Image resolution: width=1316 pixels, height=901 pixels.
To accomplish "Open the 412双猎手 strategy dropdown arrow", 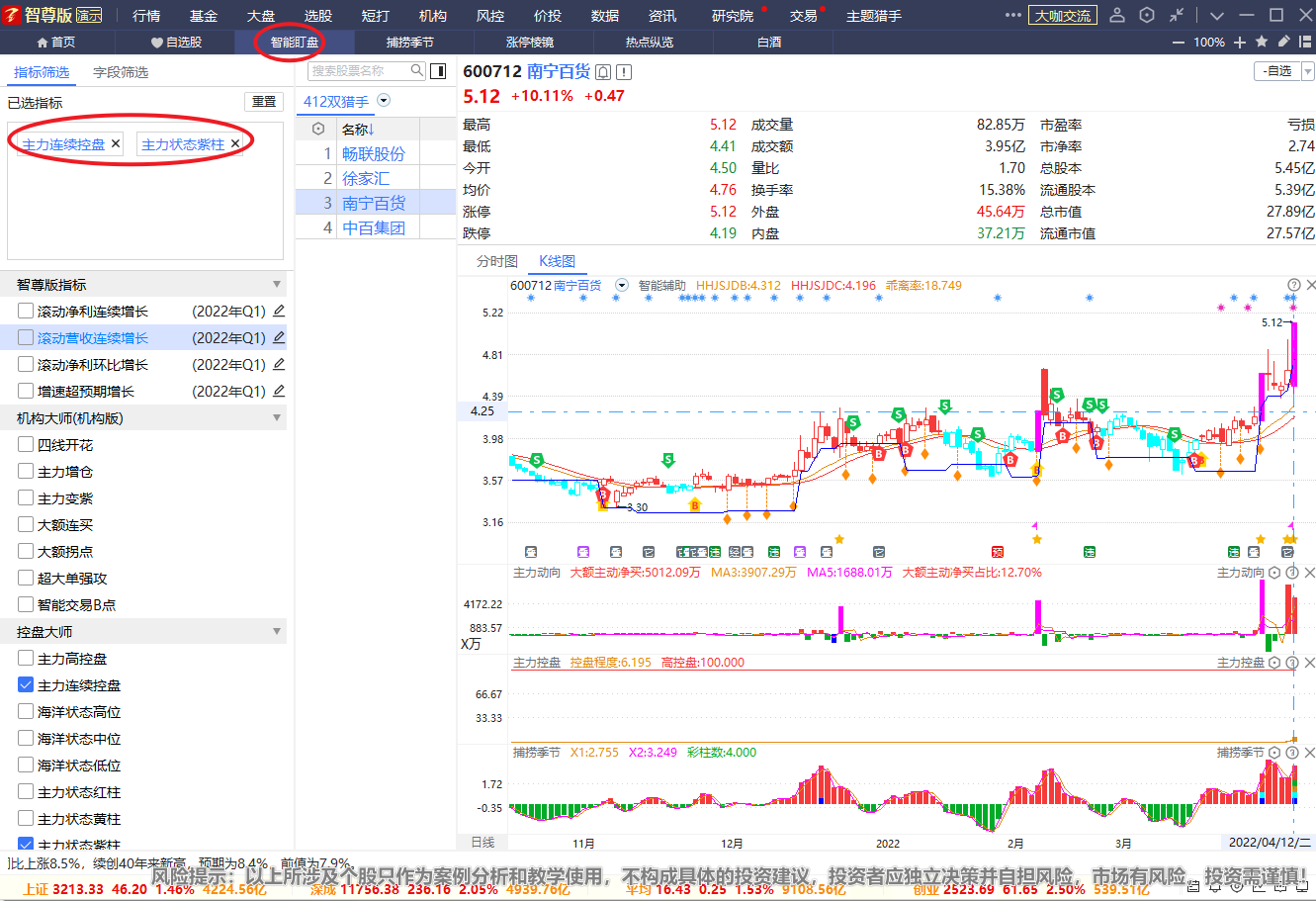I will point(384,101).
